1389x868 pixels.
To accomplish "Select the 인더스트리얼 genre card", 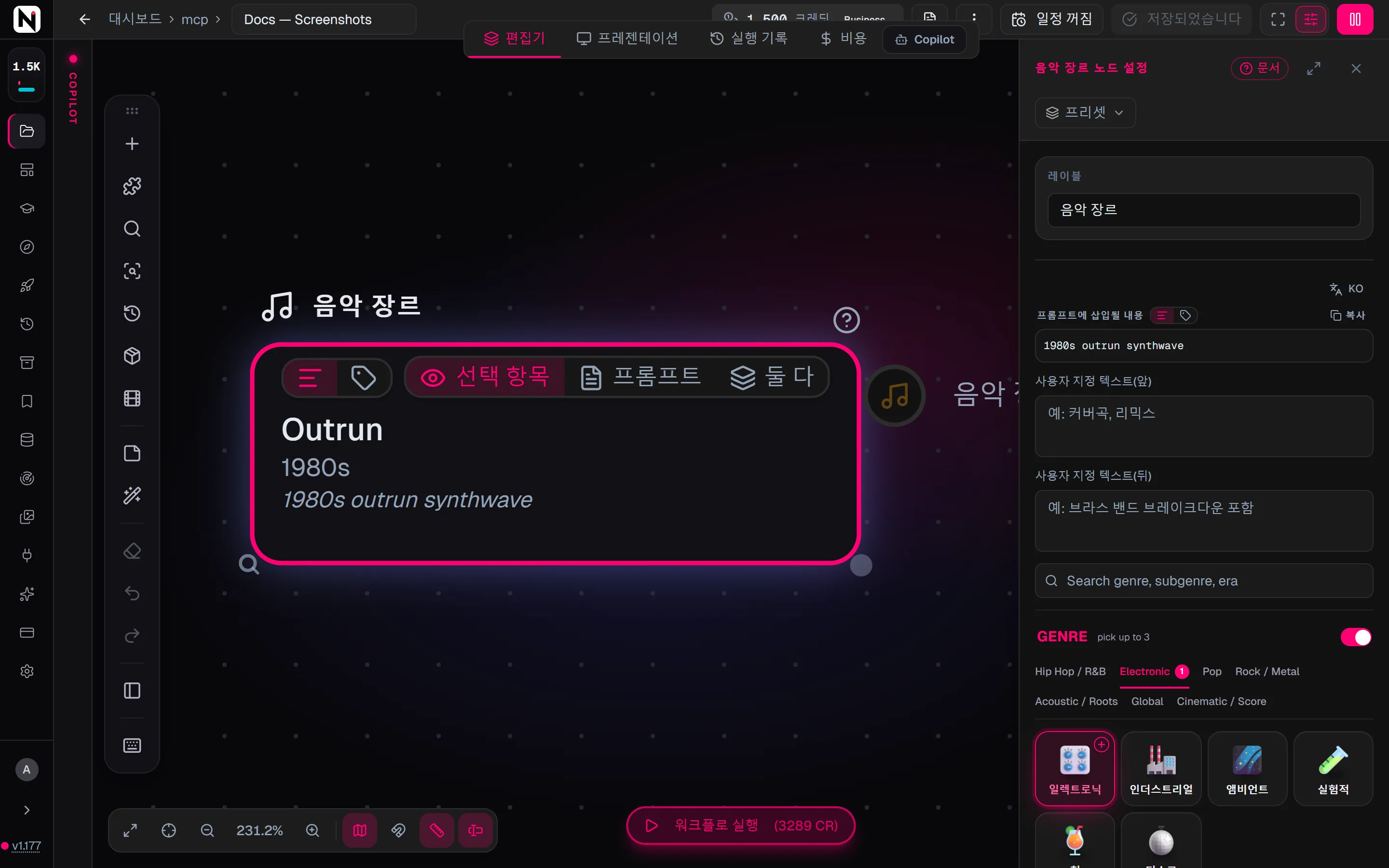I will (x=1160, y=769).
